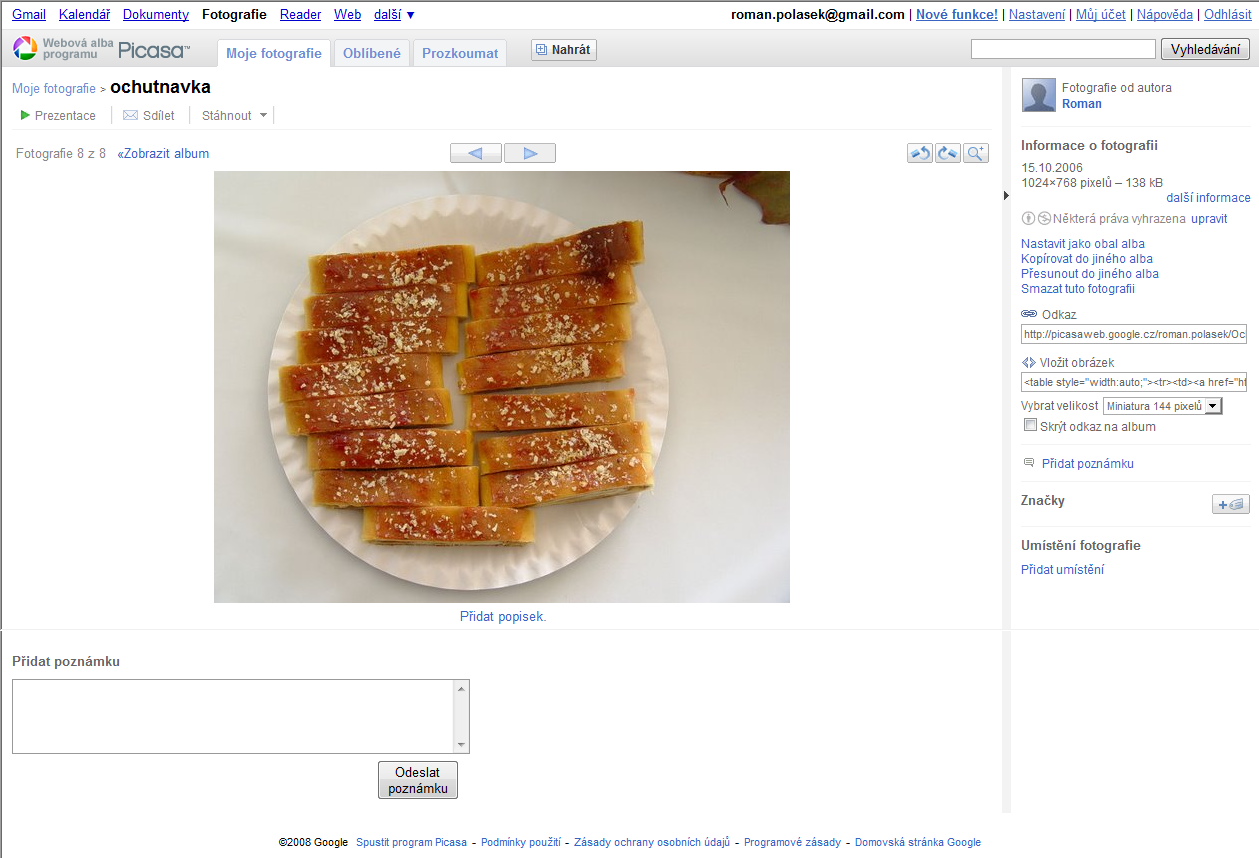Open Kalendář from top bar
Viewport: 1259px width, 858px height.
[85, 15]
